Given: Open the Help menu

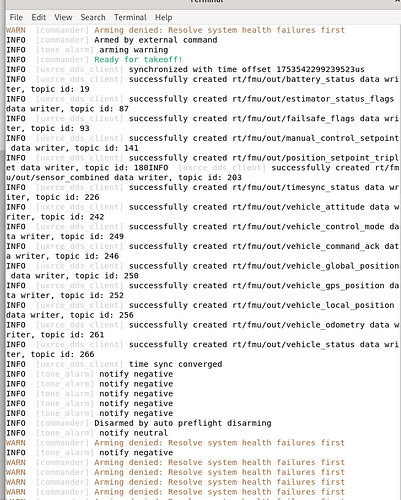Looking at the screenshot, I should click(x=164, y=17).
